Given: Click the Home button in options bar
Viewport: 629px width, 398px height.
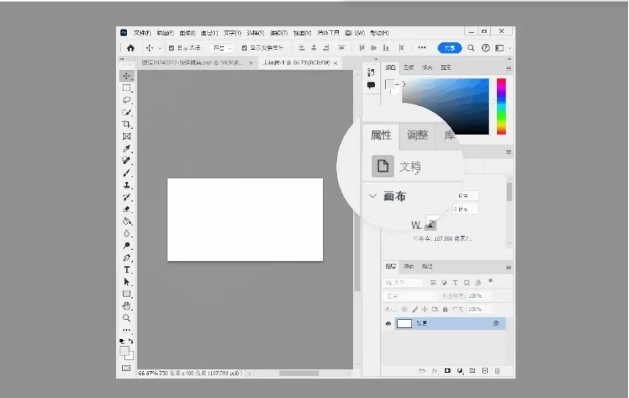Looking at the screenshot, I should pos(130,48).
